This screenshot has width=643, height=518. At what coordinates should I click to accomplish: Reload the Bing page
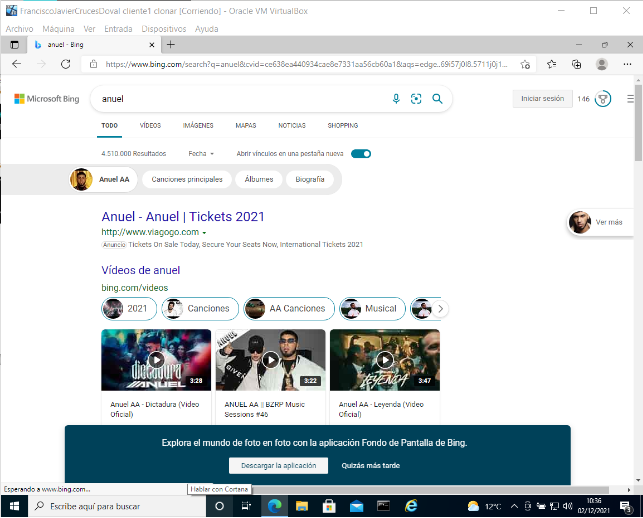point(66,64)
